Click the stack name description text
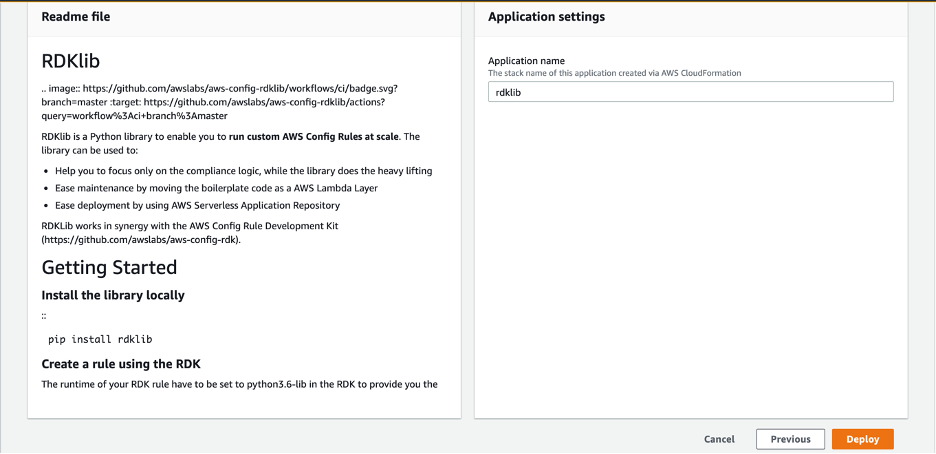The height and width of the screenshot is (454, 936). 615,73
